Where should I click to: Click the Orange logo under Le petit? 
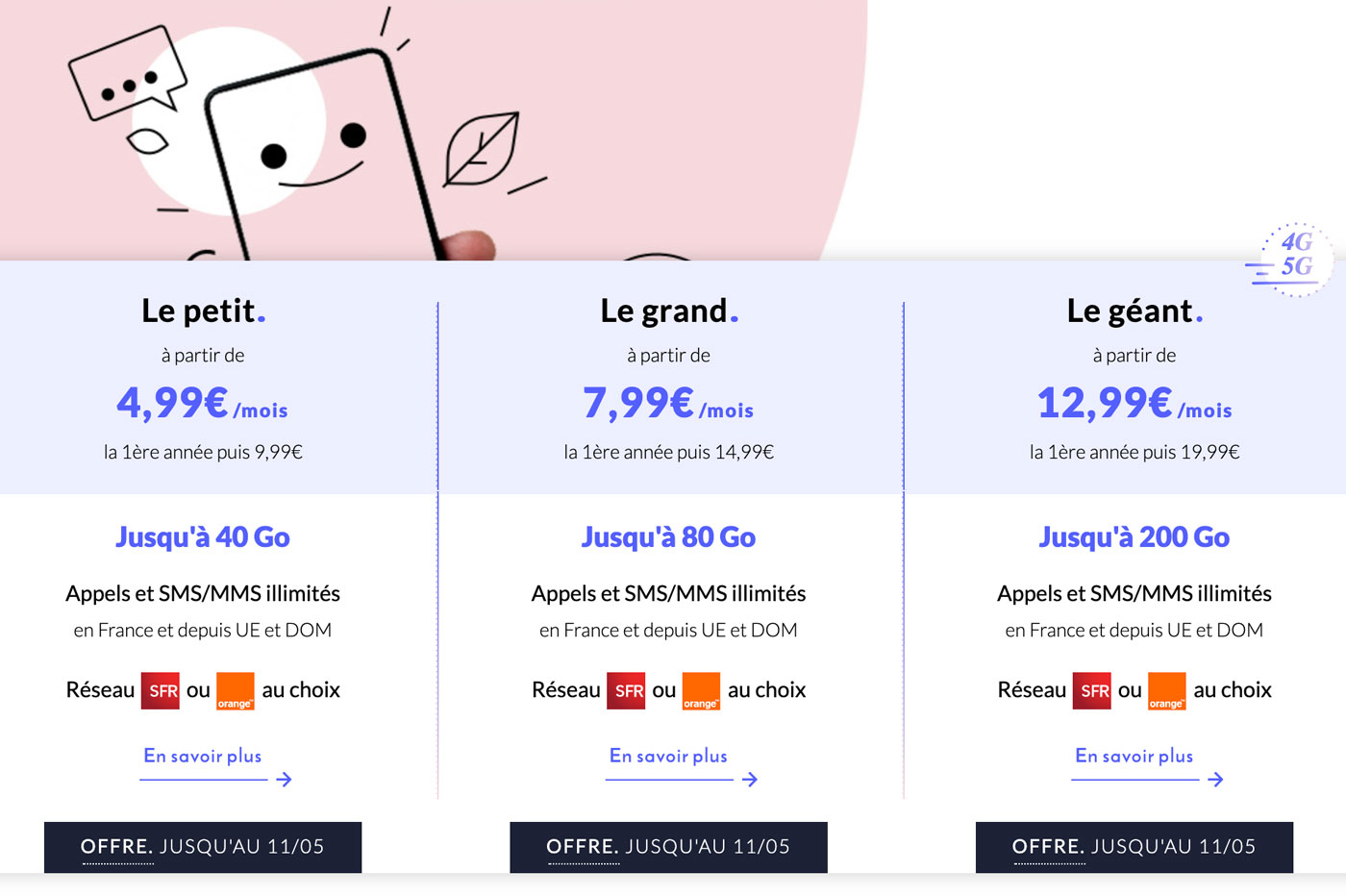tap(236, 690)
